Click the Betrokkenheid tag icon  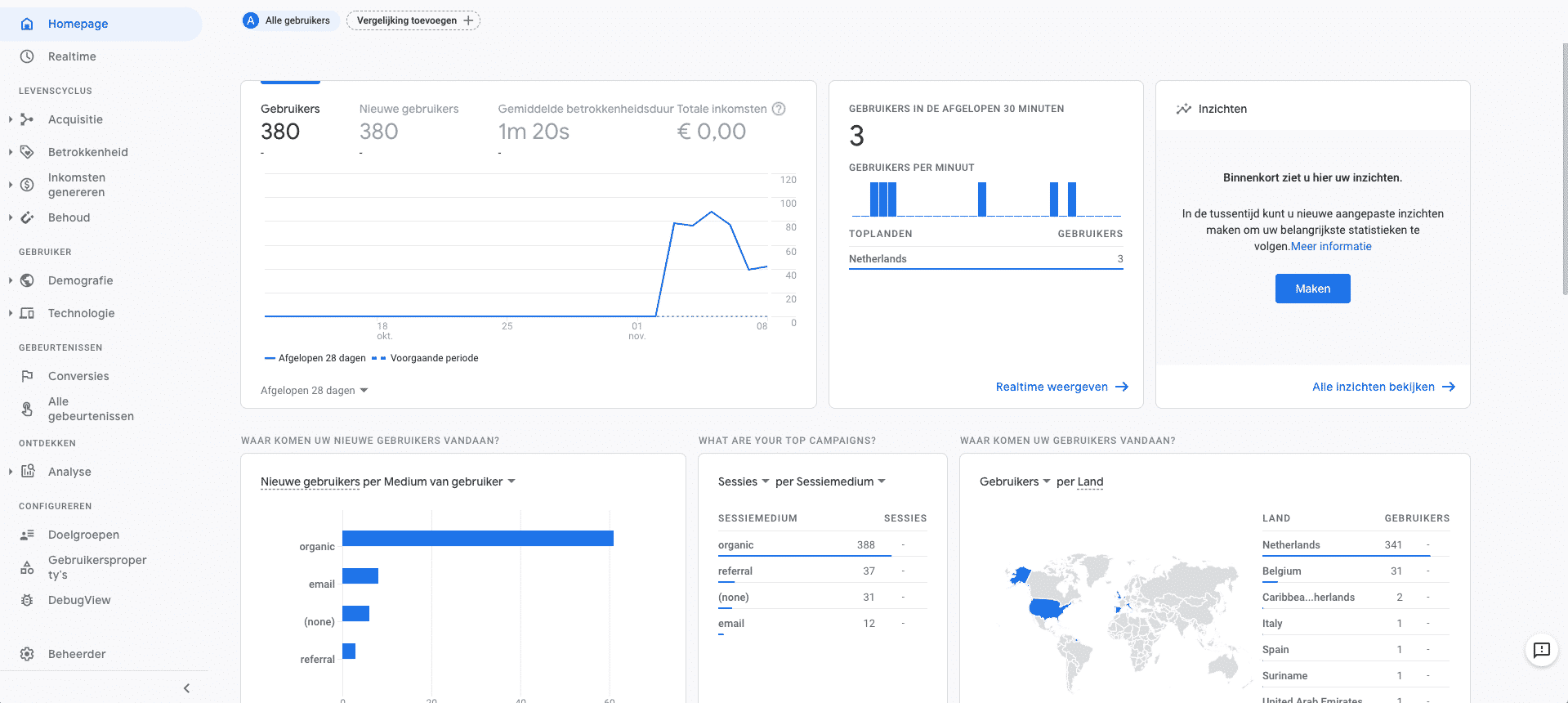pyautogui.click(x=27, y=152)
